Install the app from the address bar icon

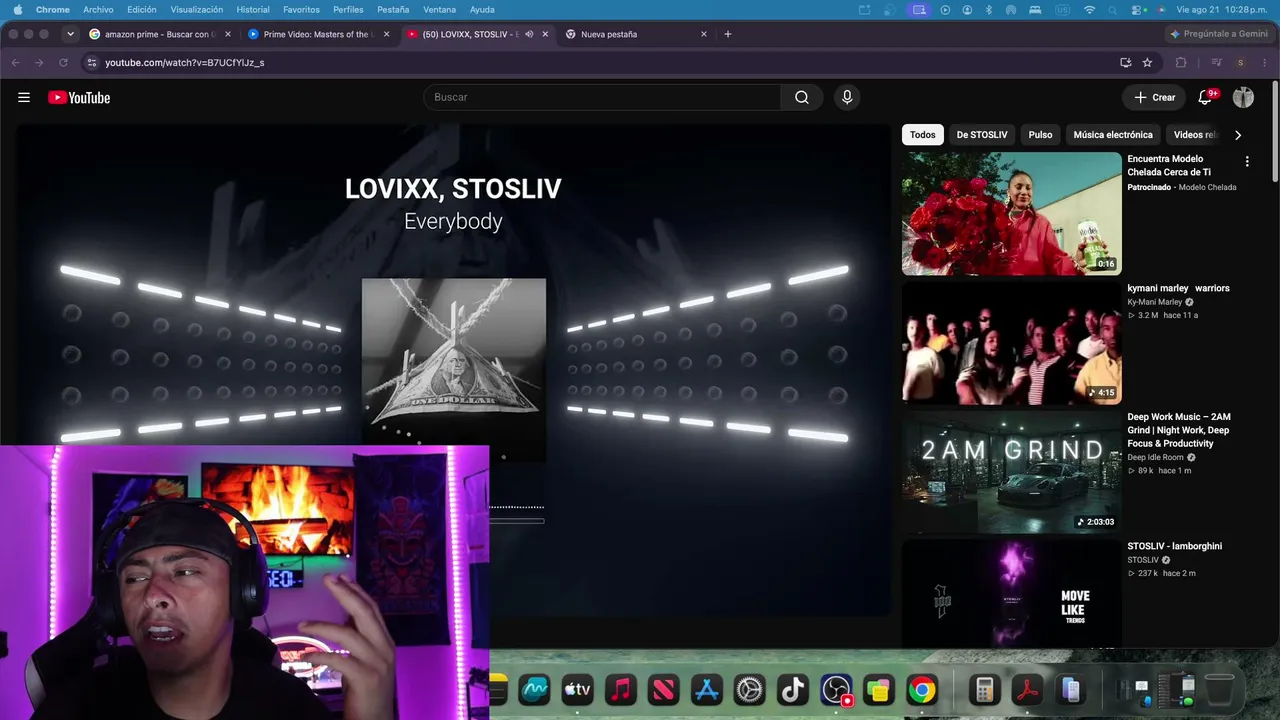point(1125,62)
